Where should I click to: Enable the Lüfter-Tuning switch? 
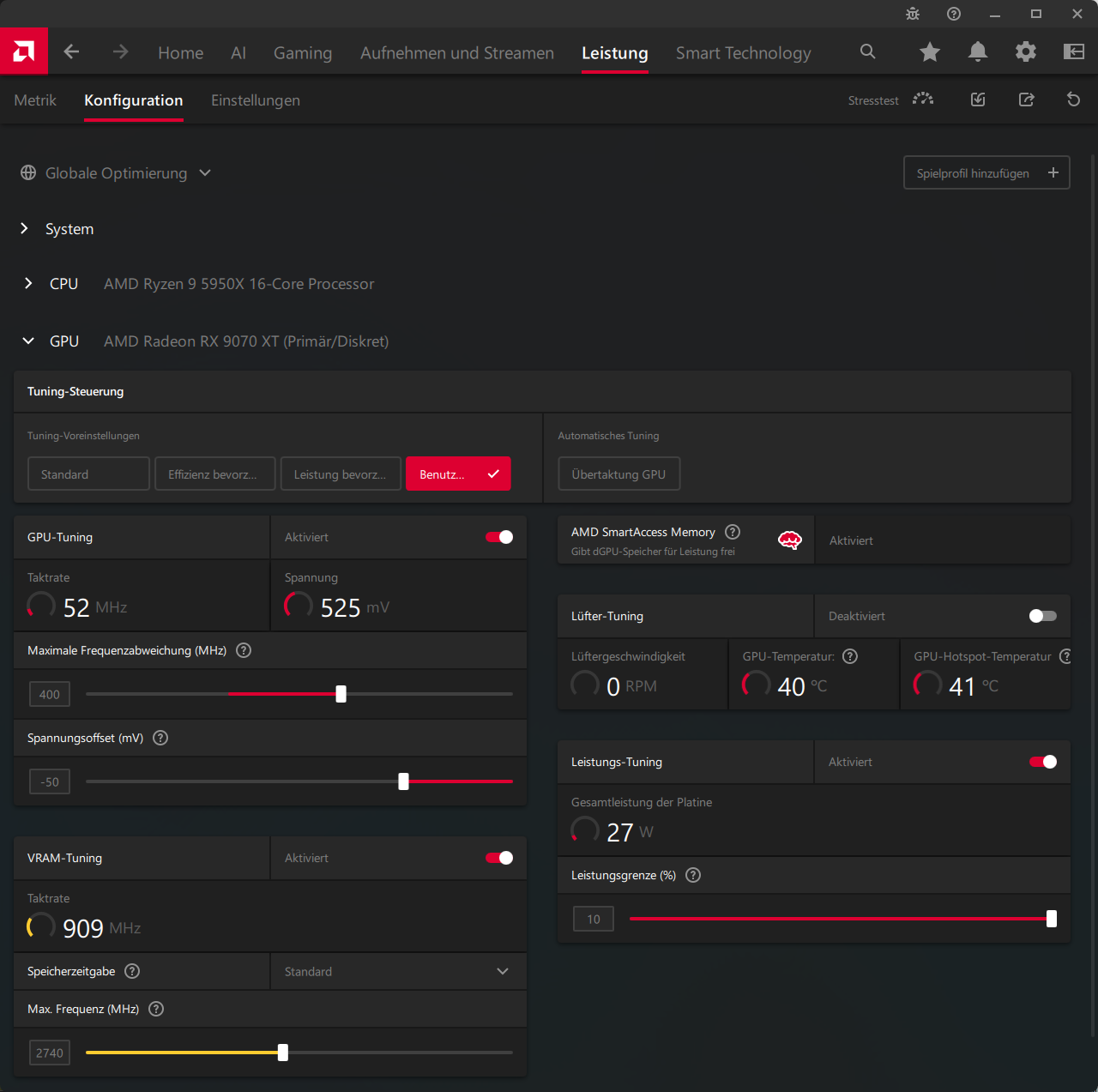[1043, 616]
